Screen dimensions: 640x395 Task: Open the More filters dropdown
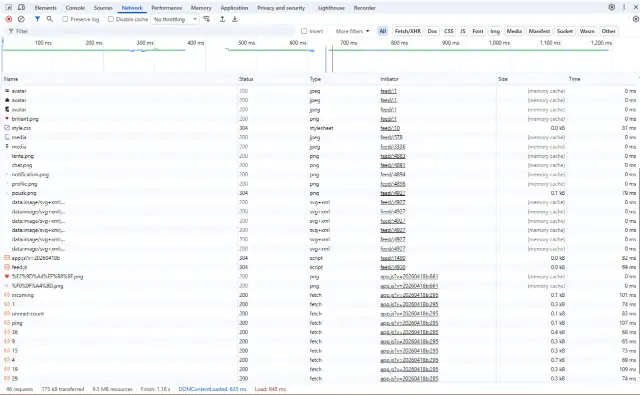point(352,31)
